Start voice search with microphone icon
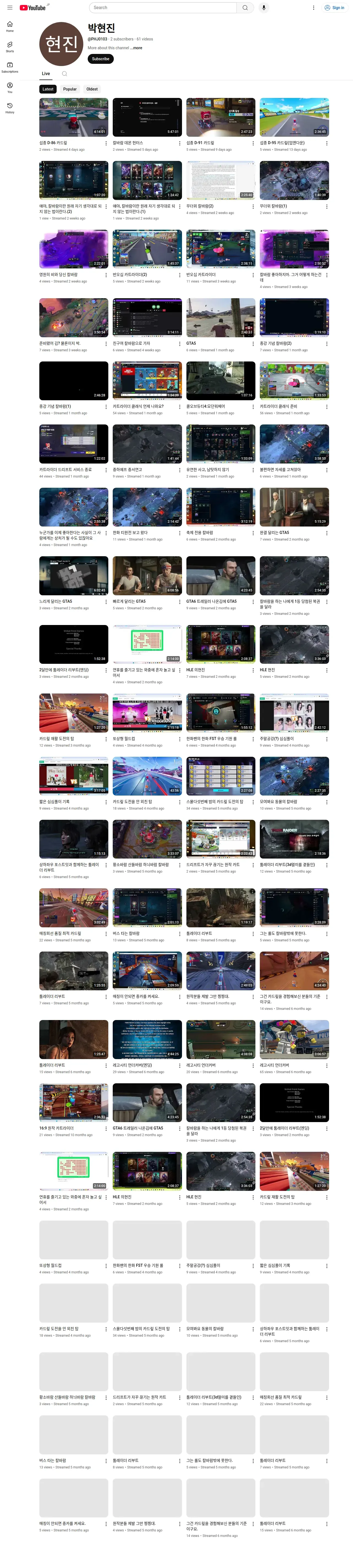This screenshot has height=1568, width=353. [264, 8]
